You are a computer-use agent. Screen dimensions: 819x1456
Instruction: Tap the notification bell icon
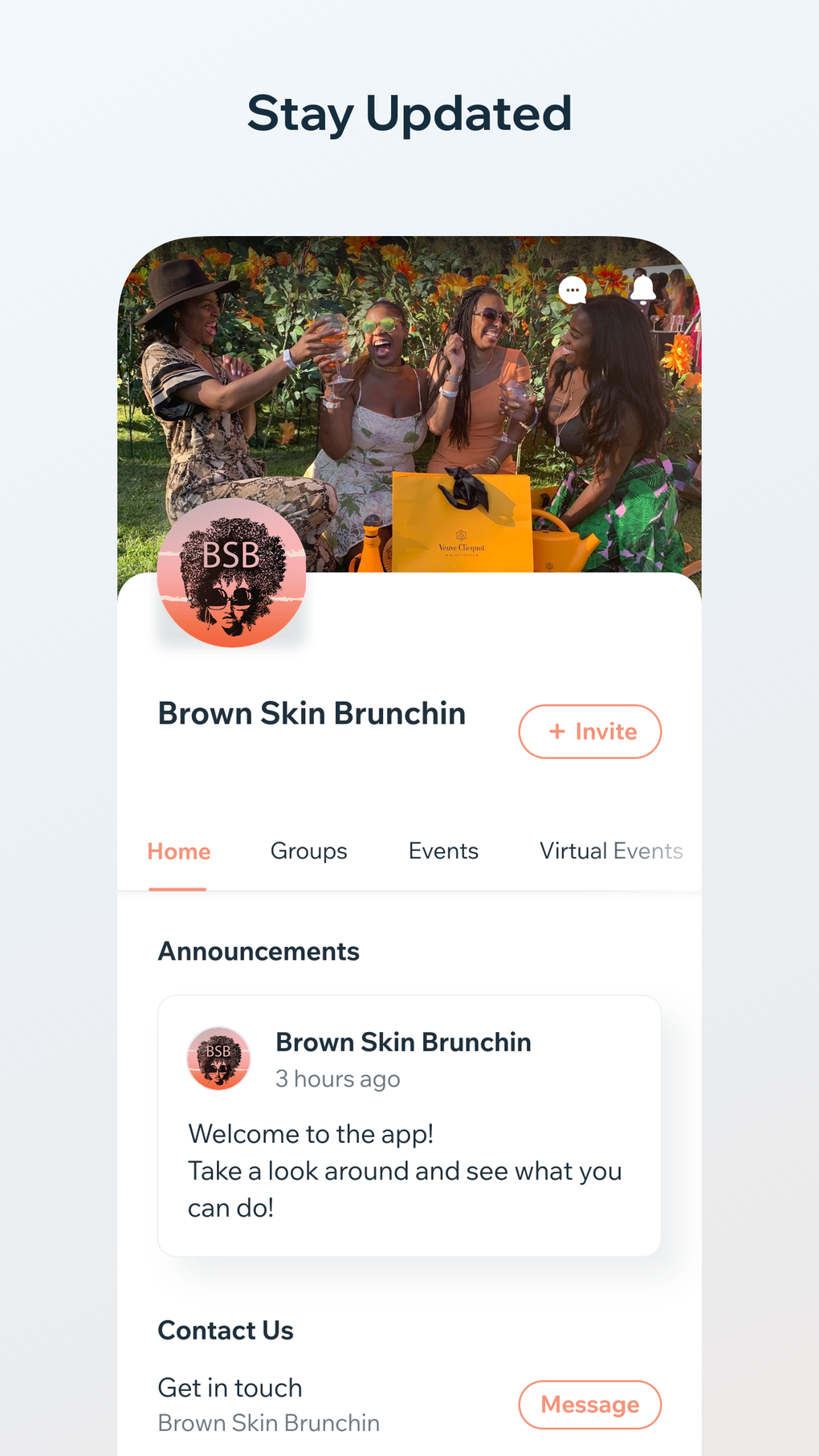[643, 289]
